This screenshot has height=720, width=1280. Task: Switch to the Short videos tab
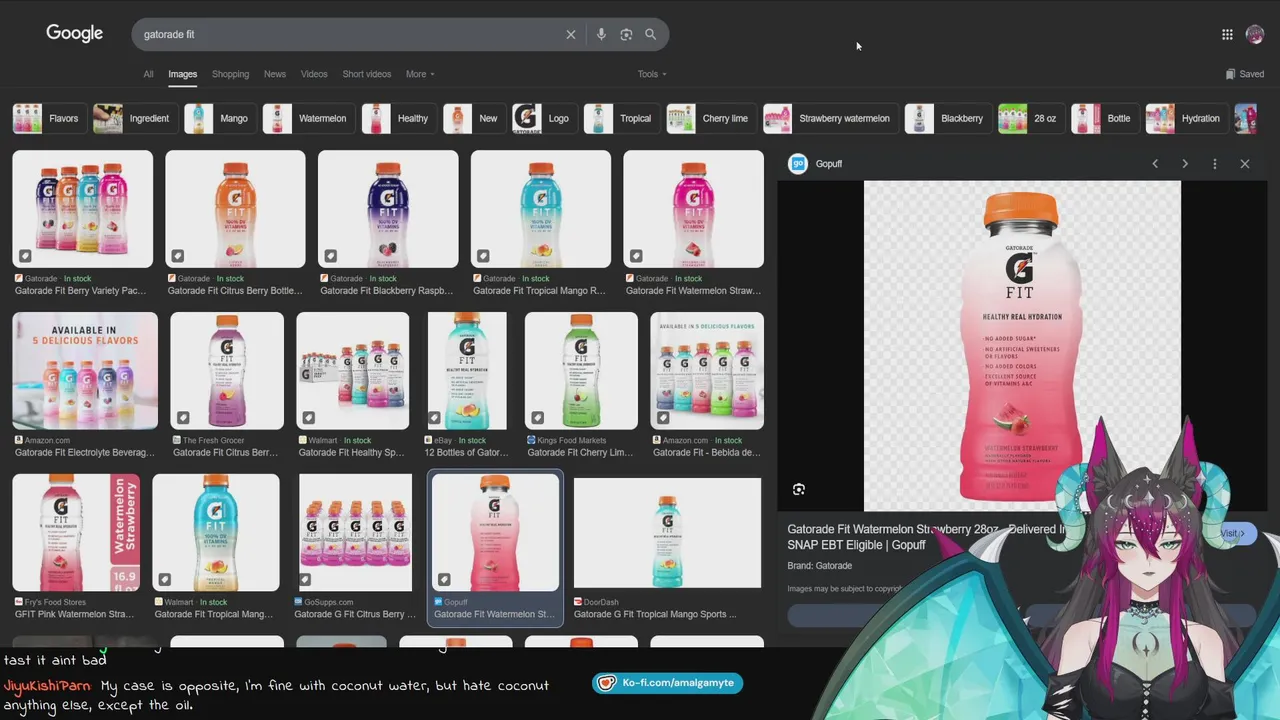click(x=367, y=74)
